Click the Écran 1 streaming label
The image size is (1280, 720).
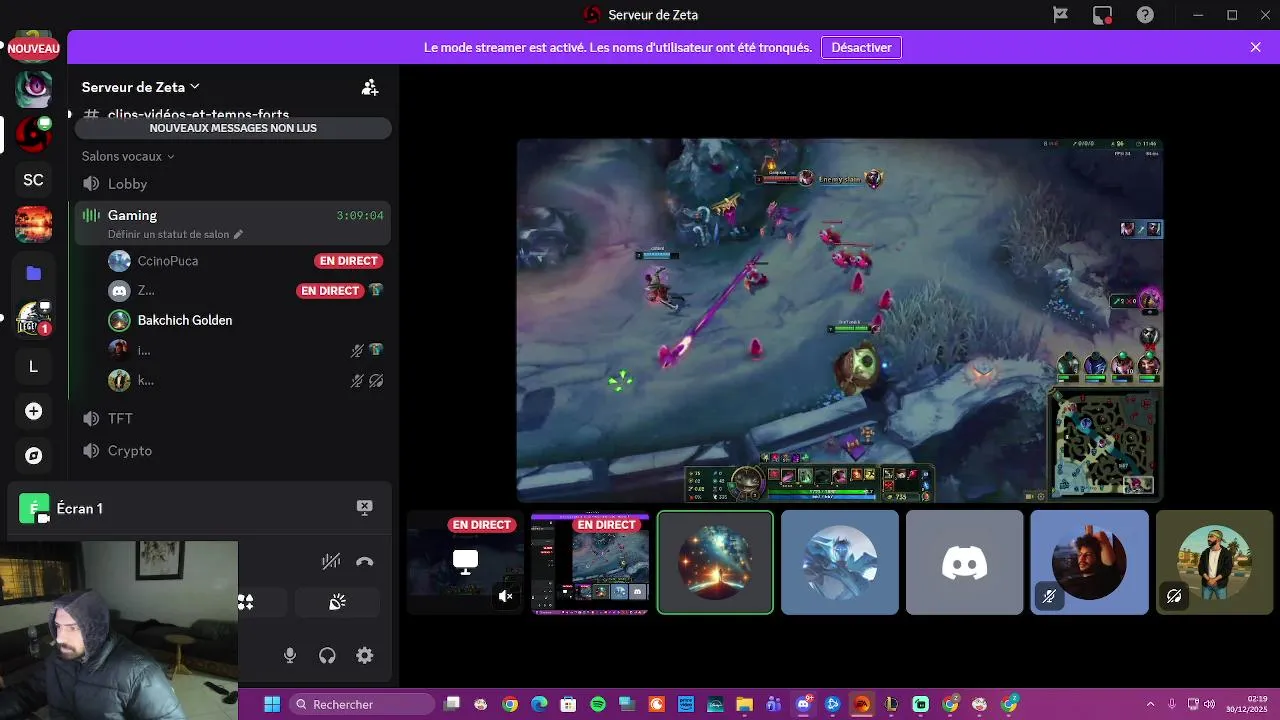80,509
